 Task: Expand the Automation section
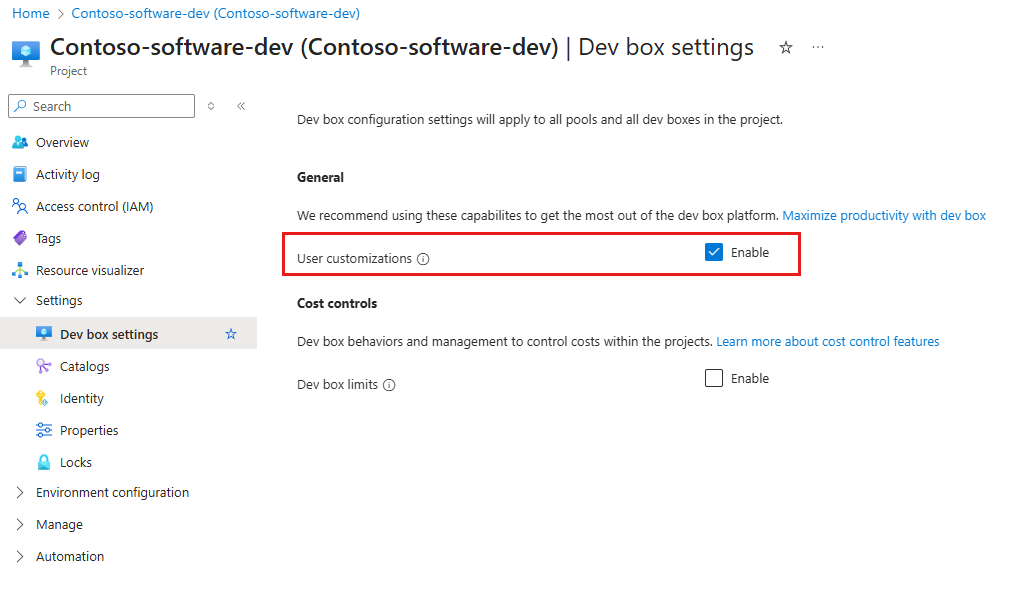20,556
